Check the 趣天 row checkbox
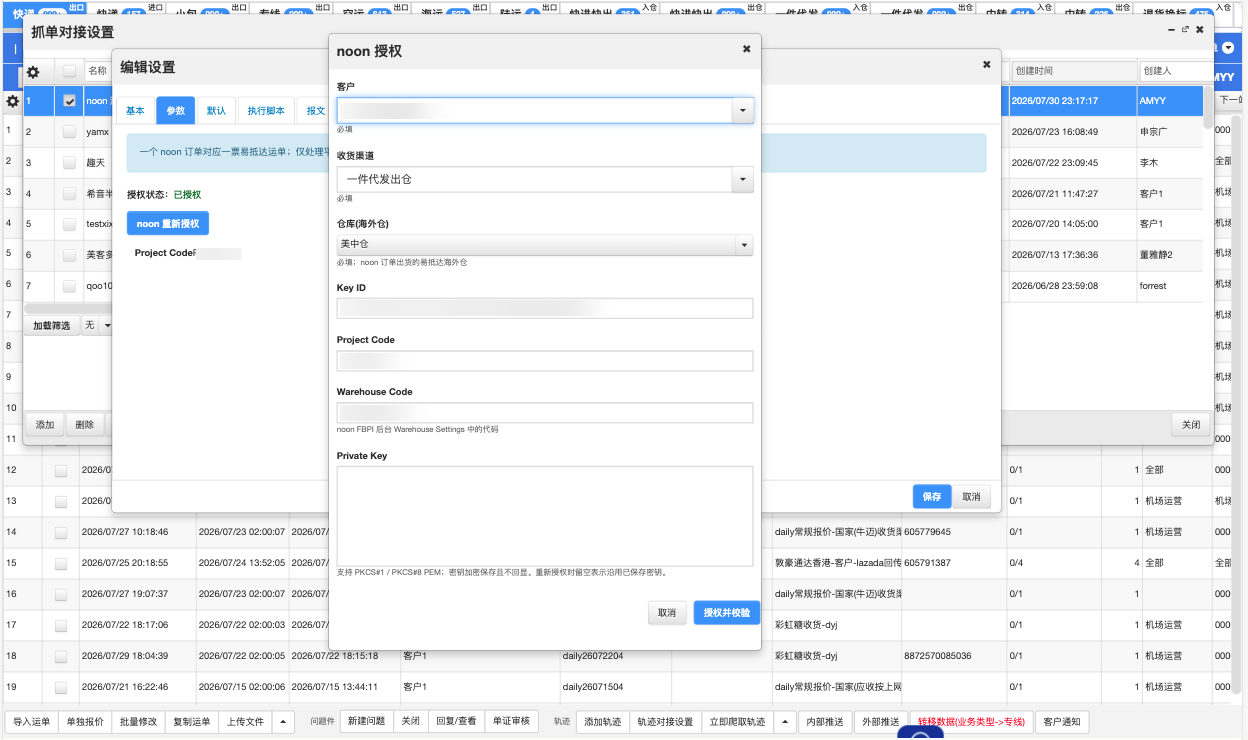 [x=69, y=162]
